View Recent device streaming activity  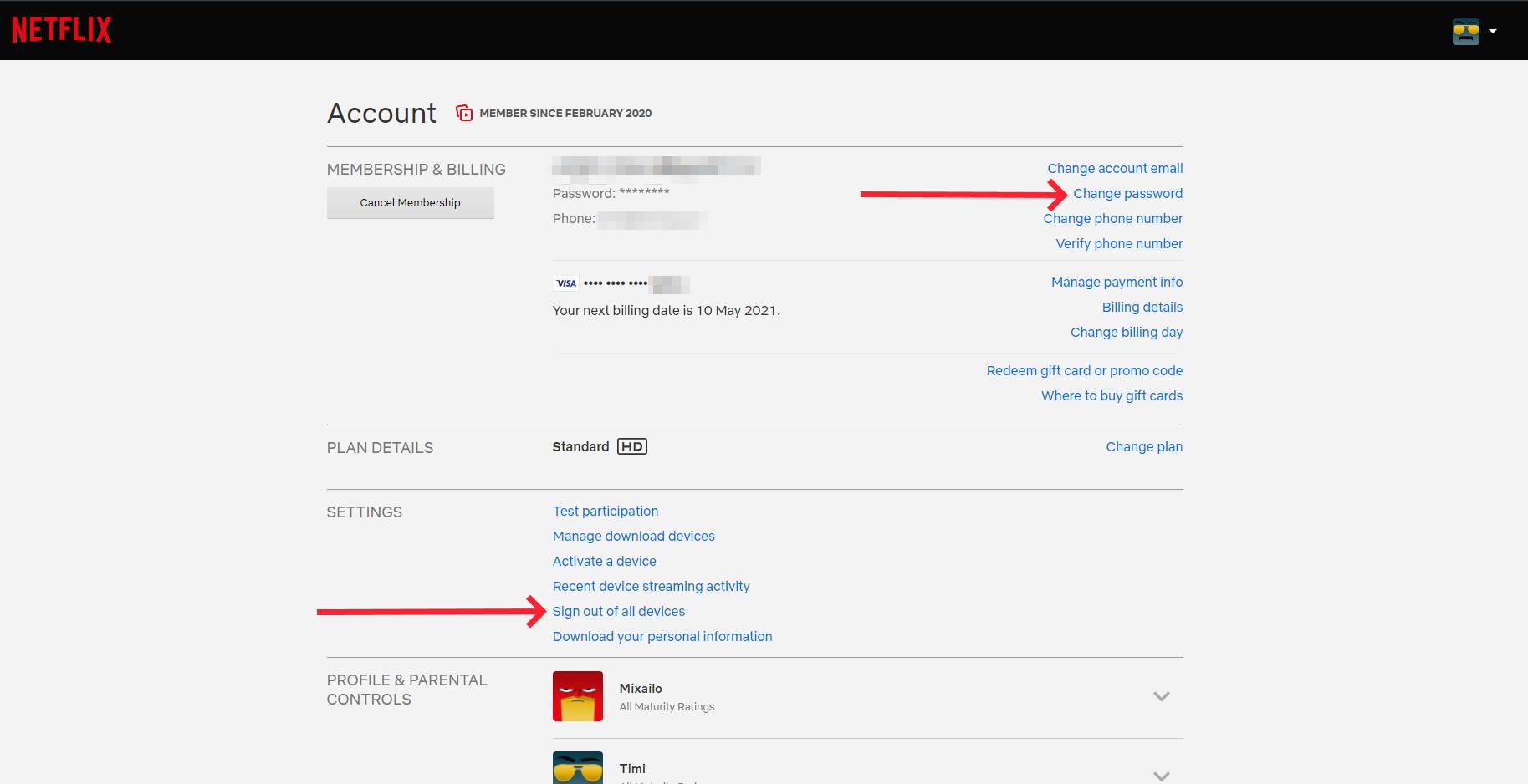tap(651, 586)
